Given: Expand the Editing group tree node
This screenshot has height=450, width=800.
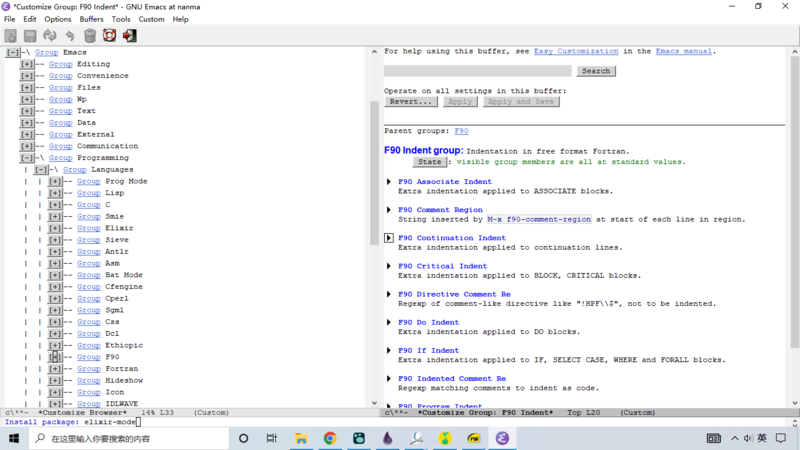Looking at the screenshot, I should coord(27,64).
